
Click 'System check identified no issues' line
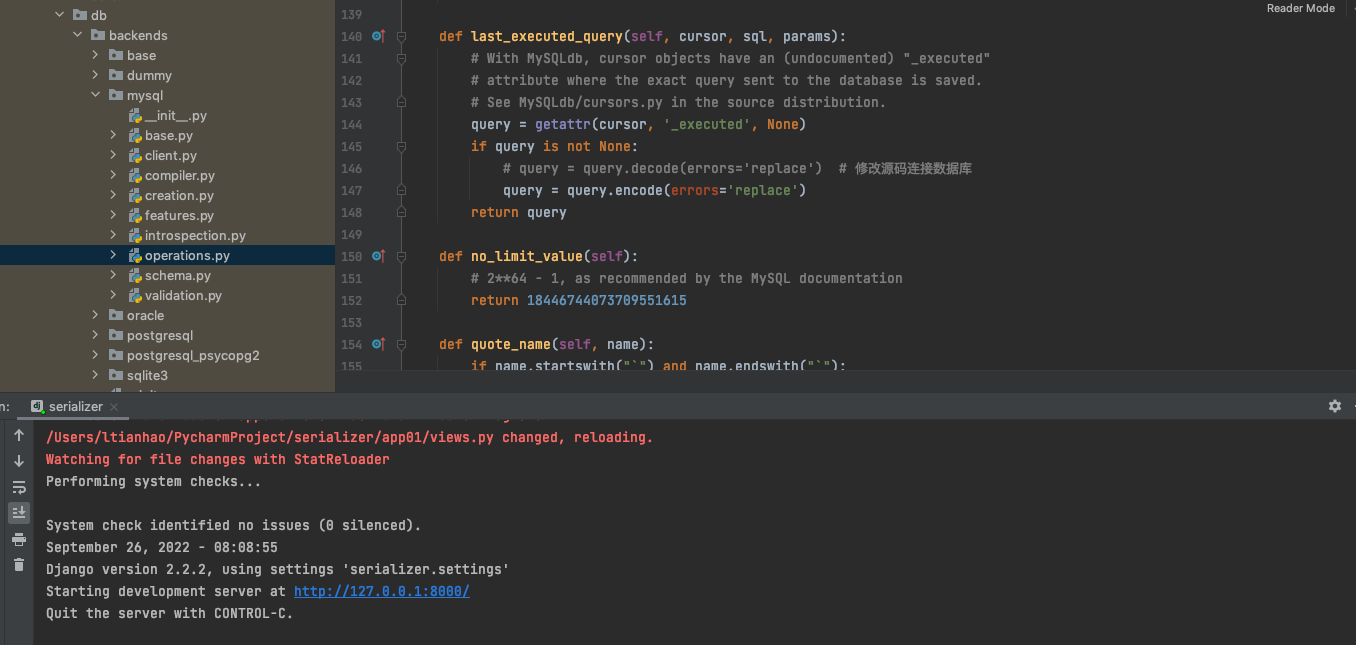[x=234, y=525]
